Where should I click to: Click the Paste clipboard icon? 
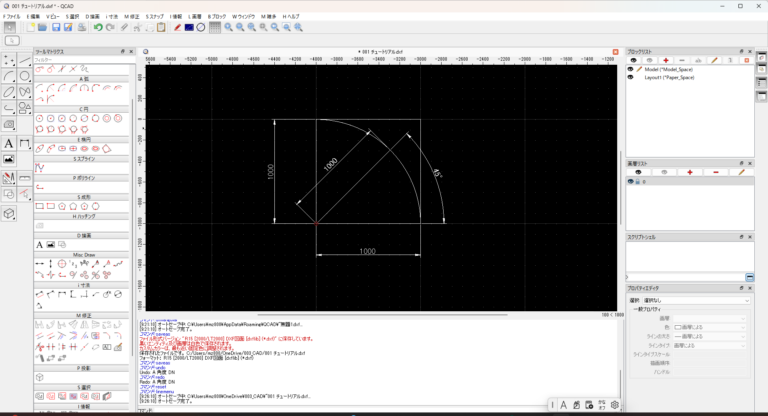161,28
